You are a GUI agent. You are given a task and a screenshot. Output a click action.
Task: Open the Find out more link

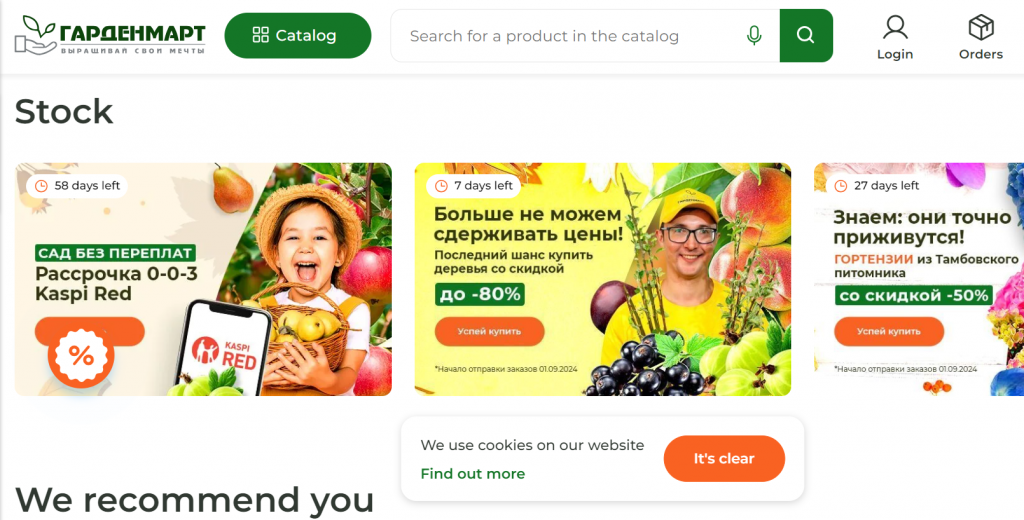pos(472,474)
